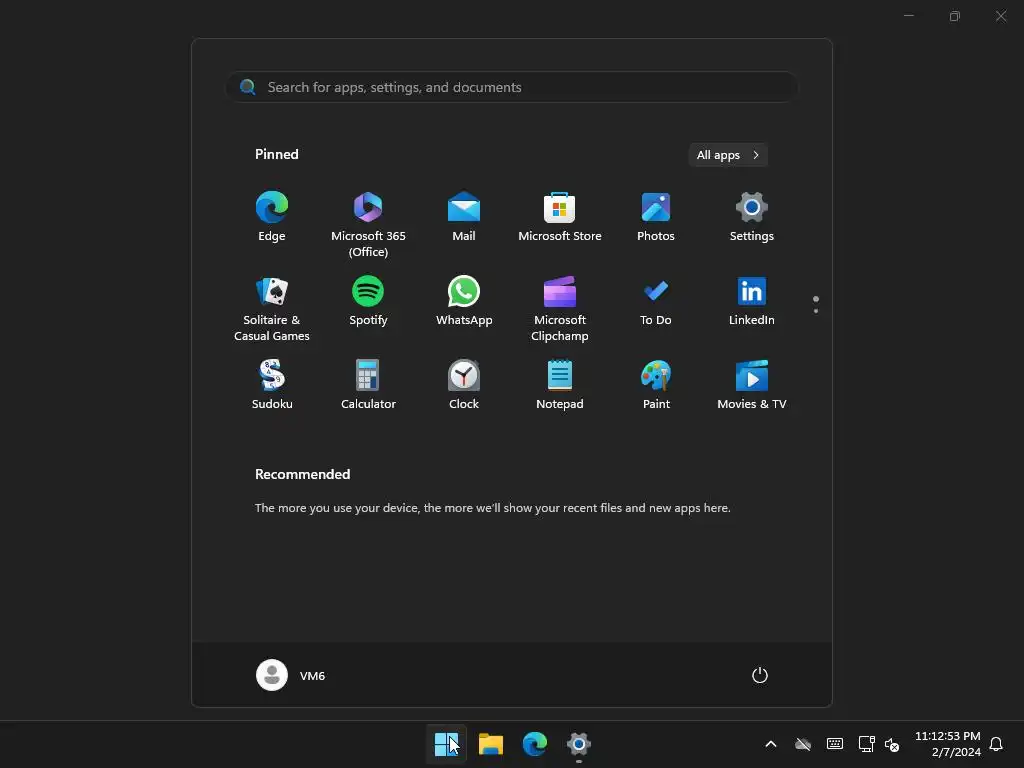This screenshot has width=1024, height=768.
Task: Launch Notepad
Action: pos(560,385)
